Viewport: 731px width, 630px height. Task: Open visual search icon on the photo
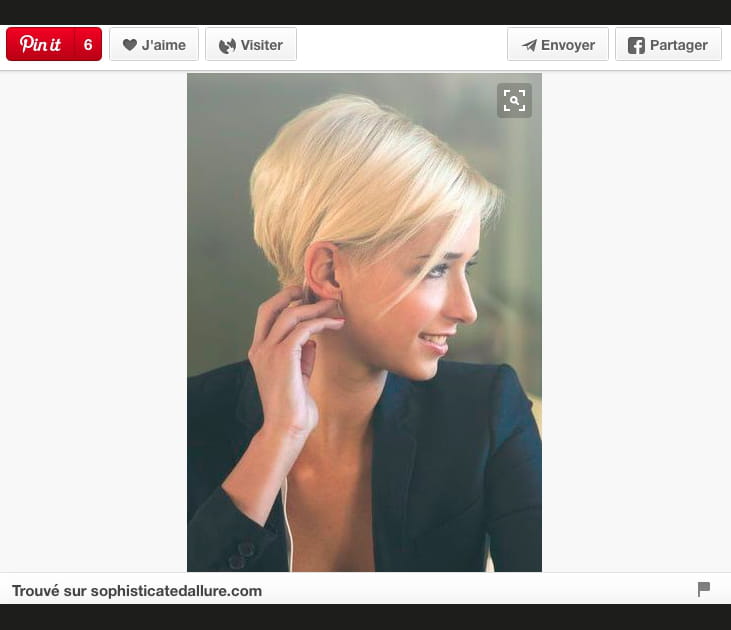(x=514, y=100)
